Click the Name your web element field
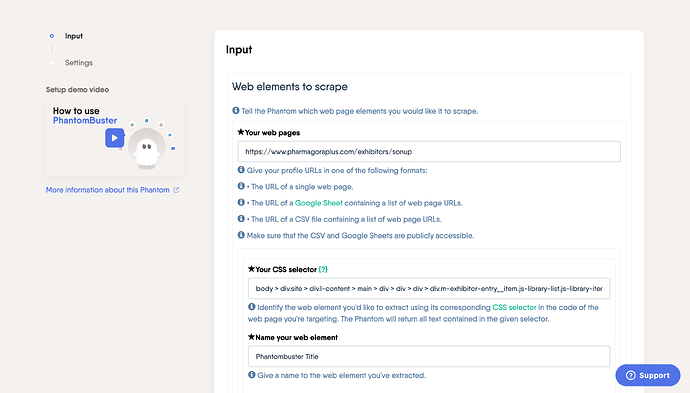The image size is (690, 393). 429,356
